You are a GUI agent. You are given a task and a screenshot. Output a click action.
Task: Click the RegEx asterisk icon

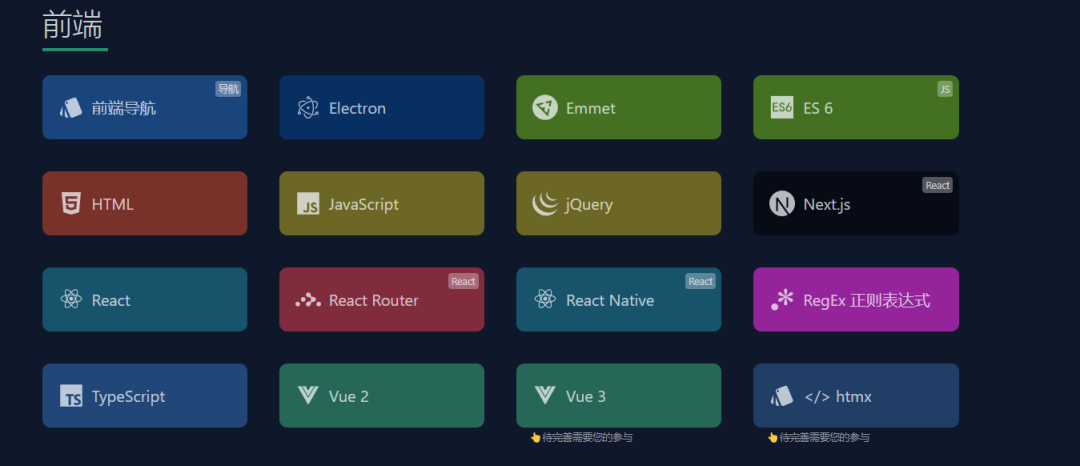coord(782,299)
